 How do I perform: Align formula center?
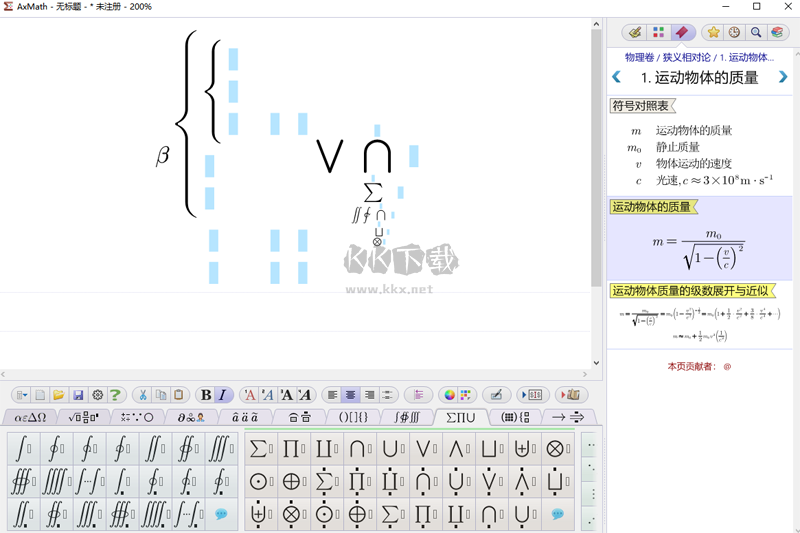coord(351,395)
